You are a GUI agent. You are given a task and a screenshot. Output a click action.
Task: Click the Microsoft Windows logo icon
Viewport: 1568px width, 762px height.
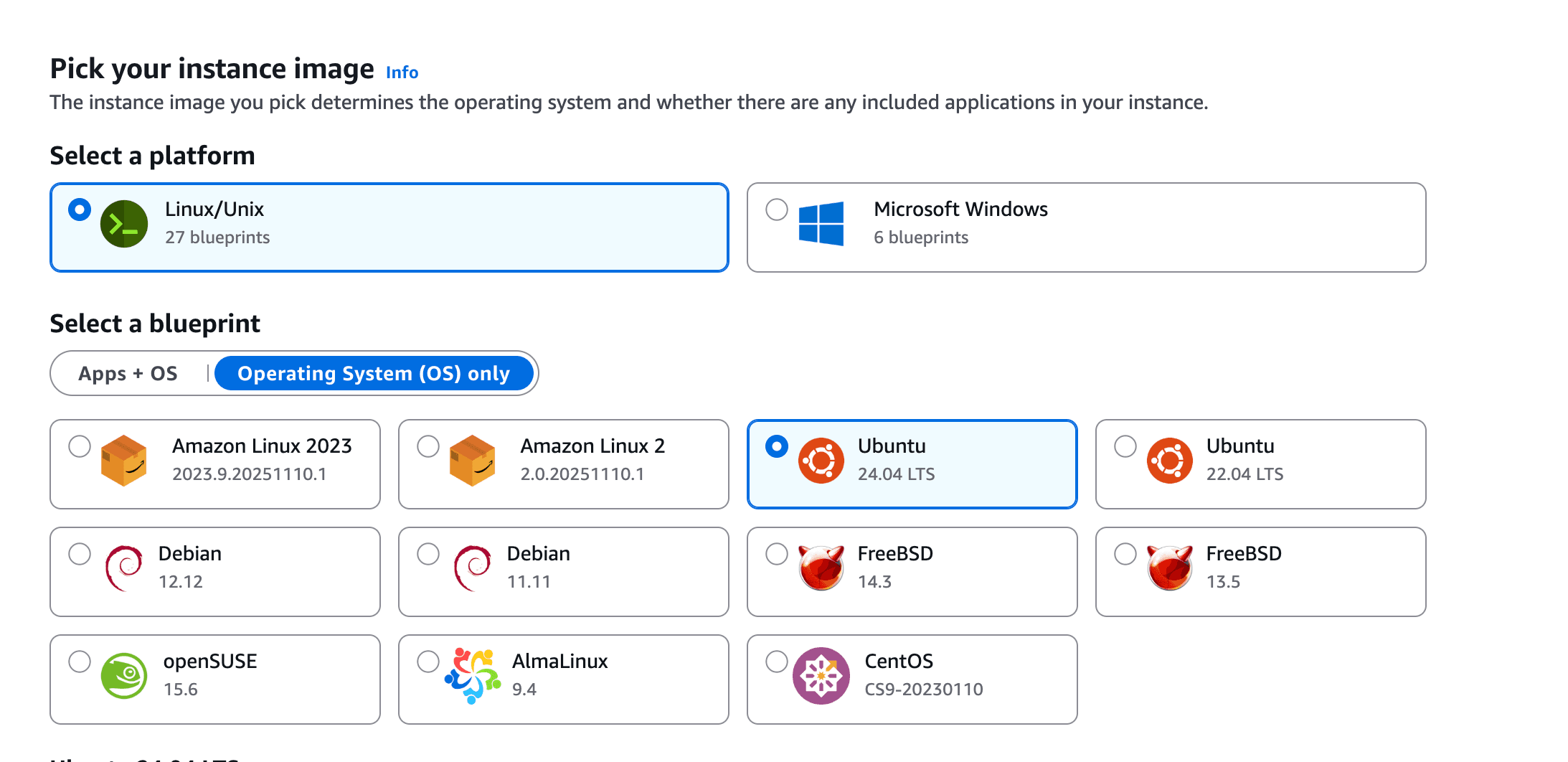823,223
